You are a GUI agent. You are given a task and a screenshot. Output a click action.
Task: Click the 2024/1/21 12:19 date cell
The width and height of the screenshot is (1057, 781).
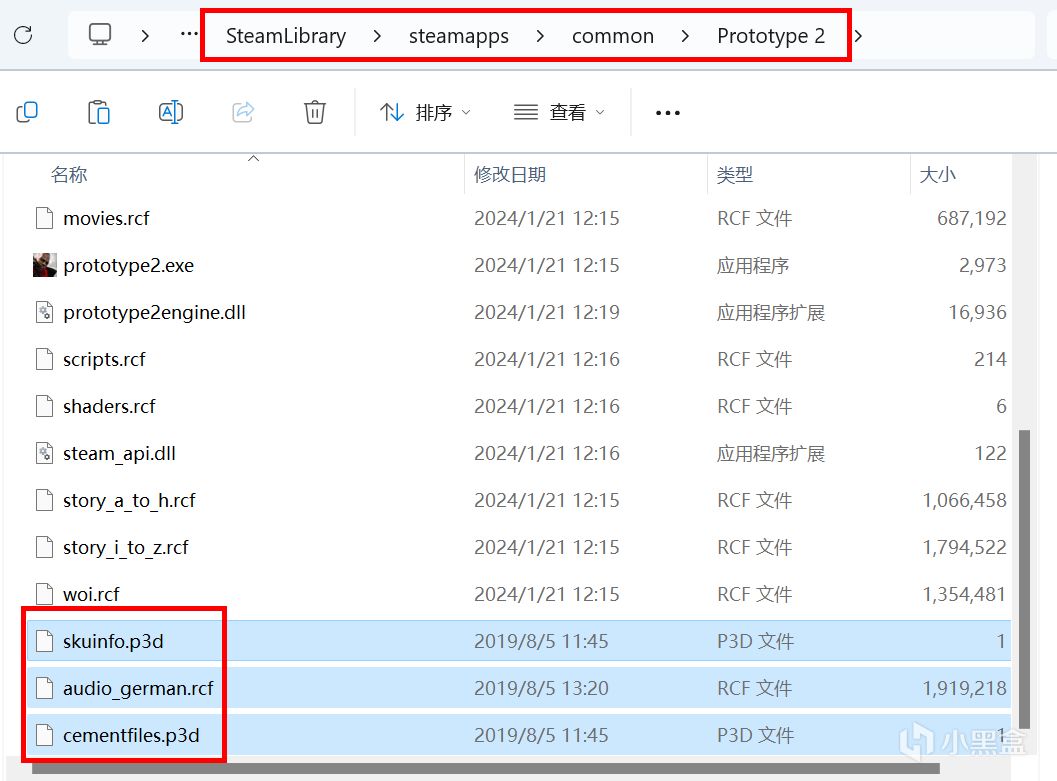click(547, 313)
